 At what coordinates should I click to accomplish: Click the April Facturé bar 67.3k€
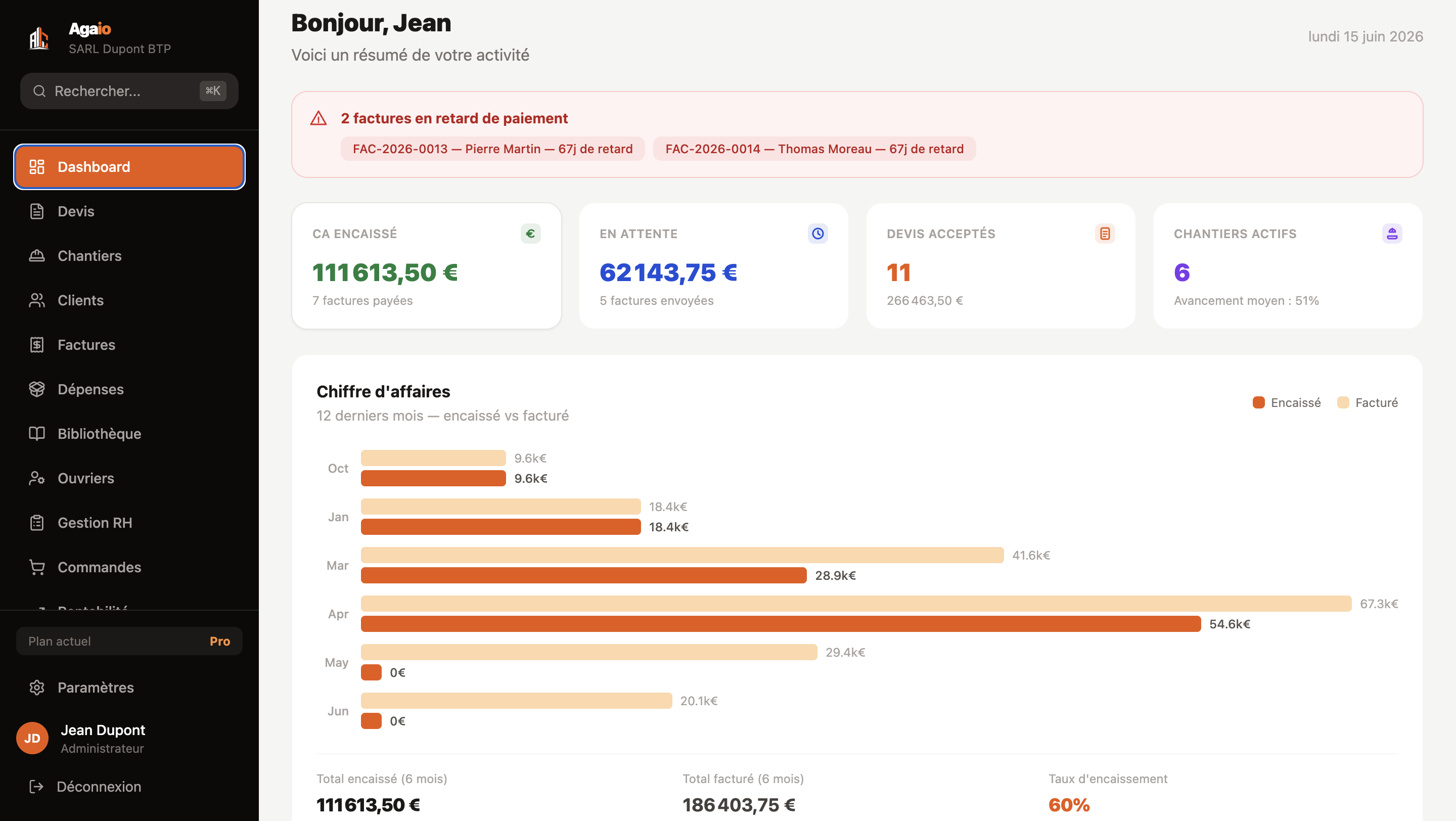tap(856, 604)
